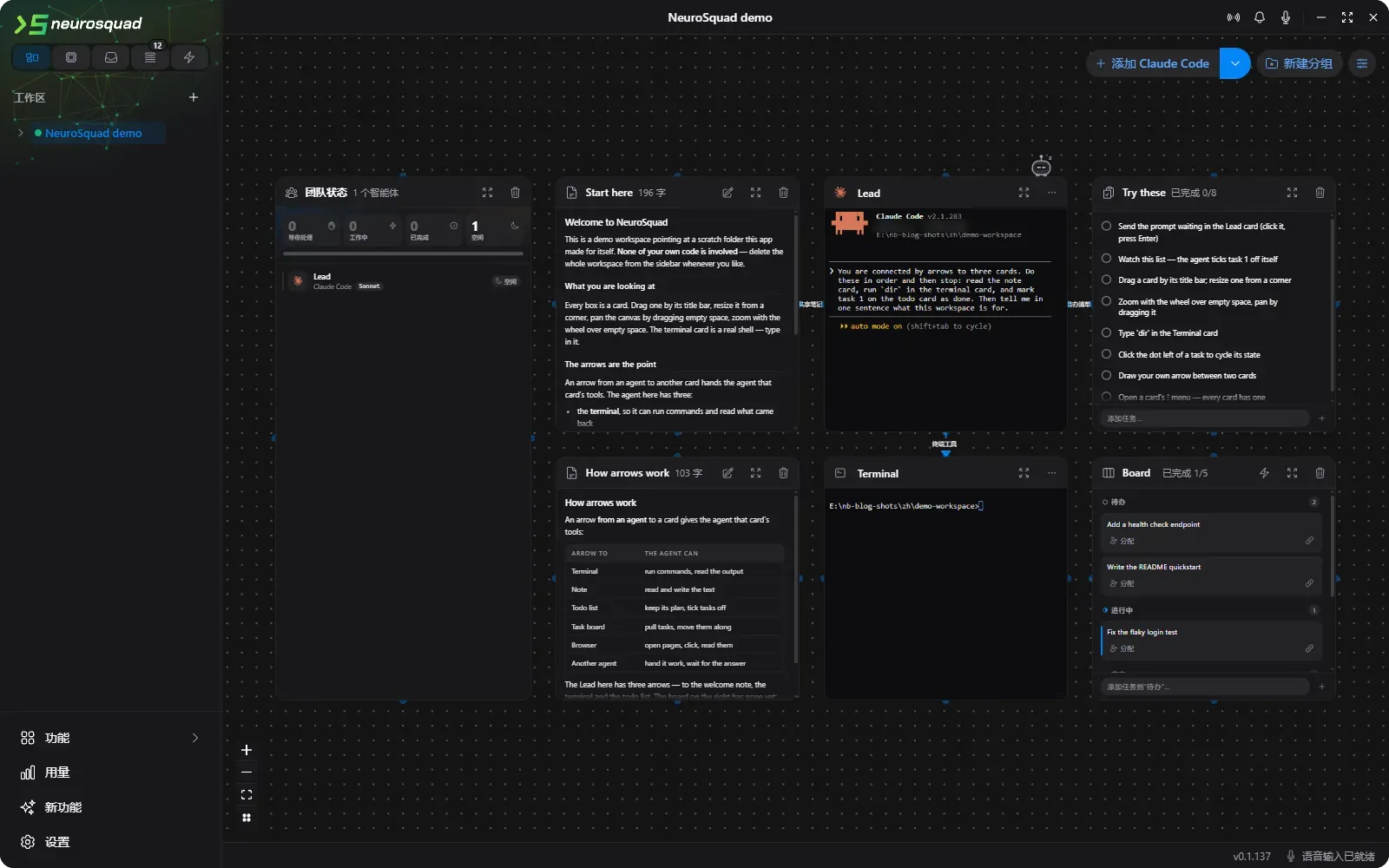Image resolution: width=1389 pixels, height=868 pixels.
Task: Click the microphone icon in title bar
Action: point(1286,17)
